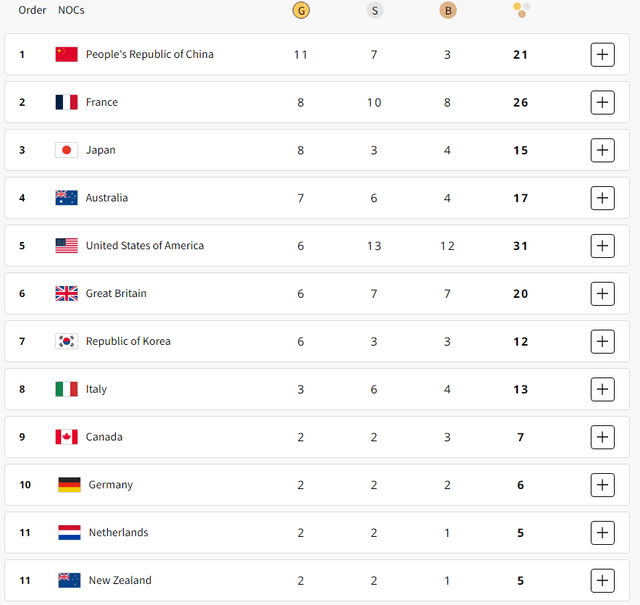Click the NOCs column header
This screenshot has height=605, width=640.
coord(71,10)
